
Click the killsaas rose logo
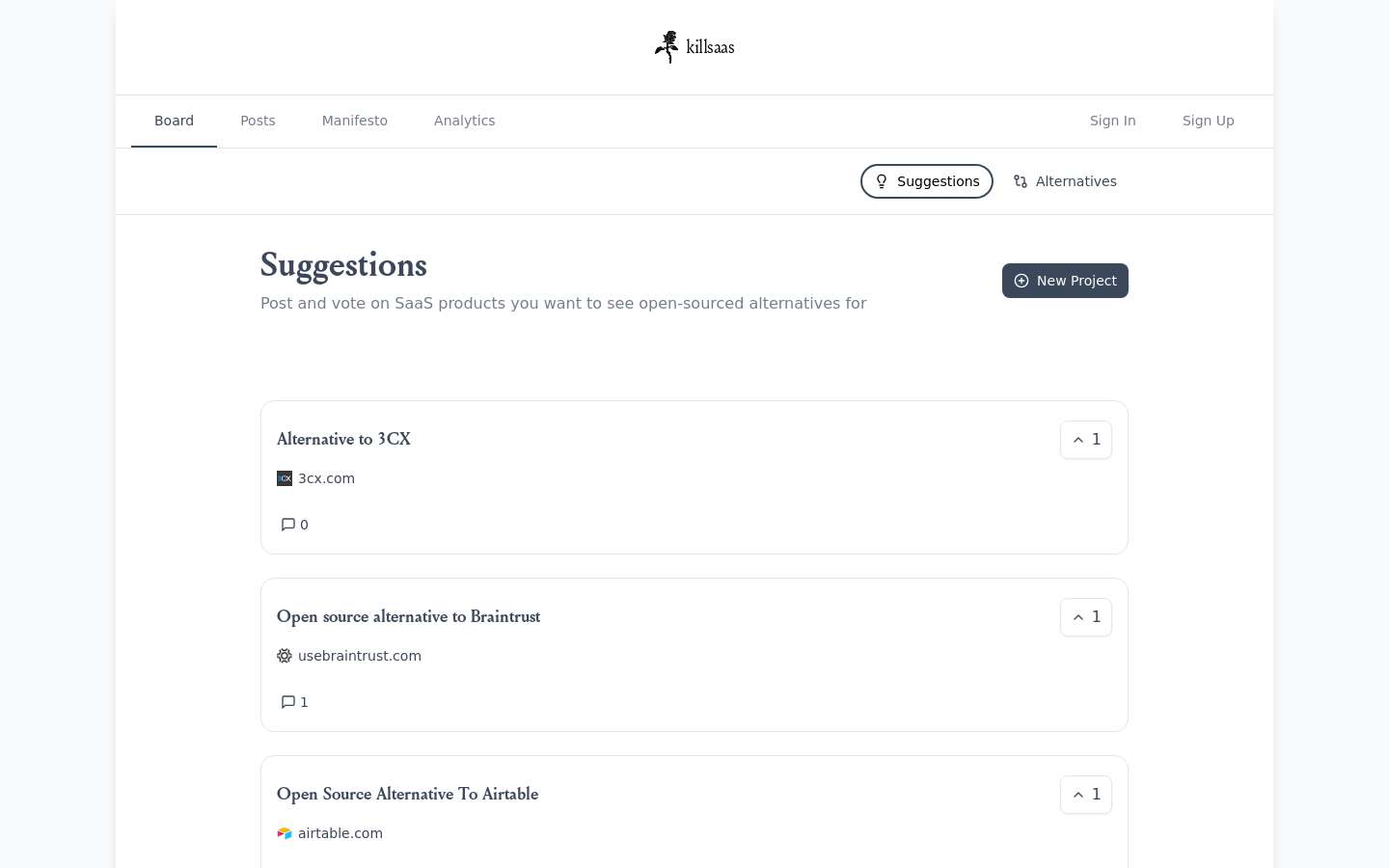point(667,46)
